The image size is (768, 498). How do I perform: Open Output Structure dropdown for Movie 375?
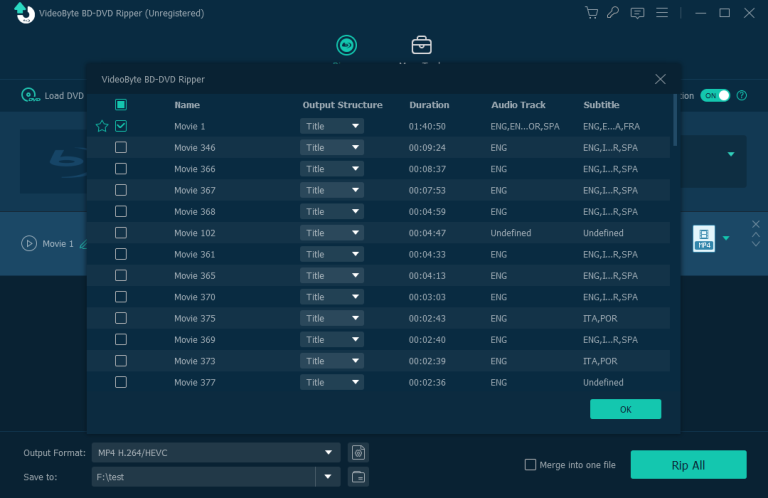click(332, 318)
